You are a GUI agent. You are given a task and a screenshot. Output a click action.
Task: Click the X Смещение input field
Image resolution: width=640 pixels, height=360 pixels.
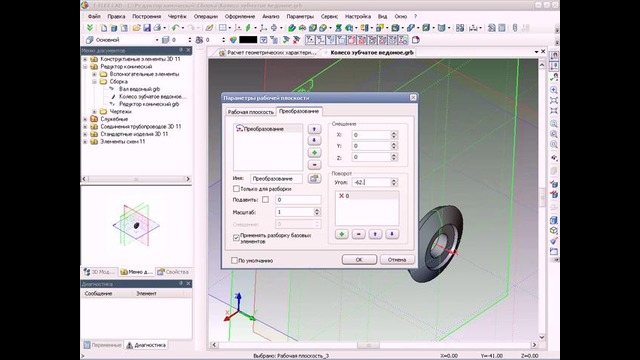pos(371,135)
